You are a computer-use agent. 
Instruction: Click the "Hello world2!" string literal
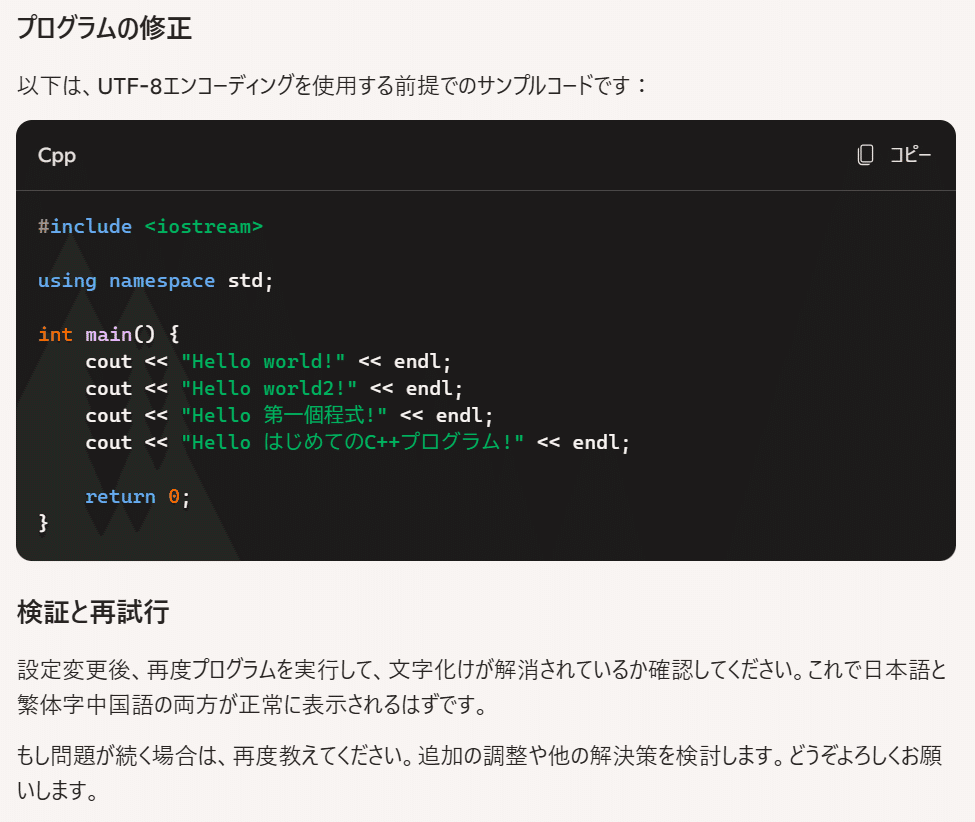269,388
